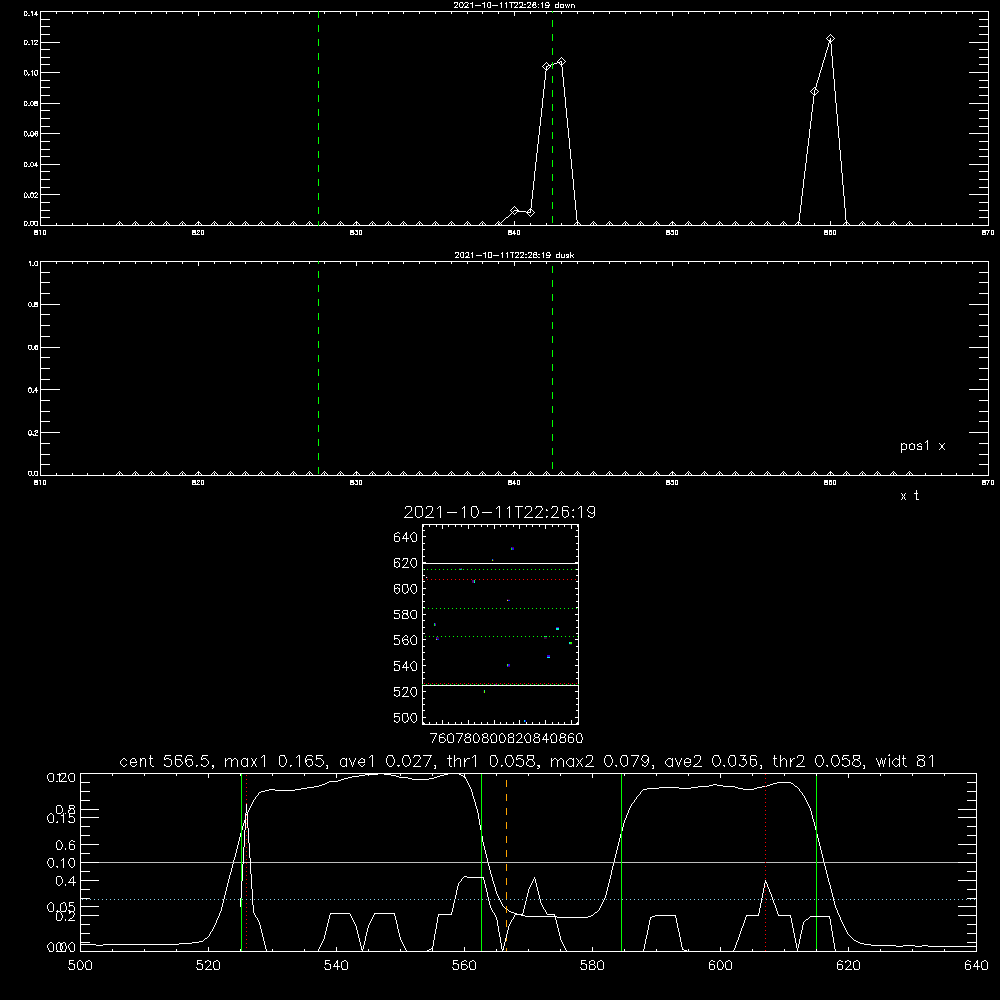The image size is (1000, 1000).
Task: Click the left green dashed line in dusk plot
Action: pos(318,368)
